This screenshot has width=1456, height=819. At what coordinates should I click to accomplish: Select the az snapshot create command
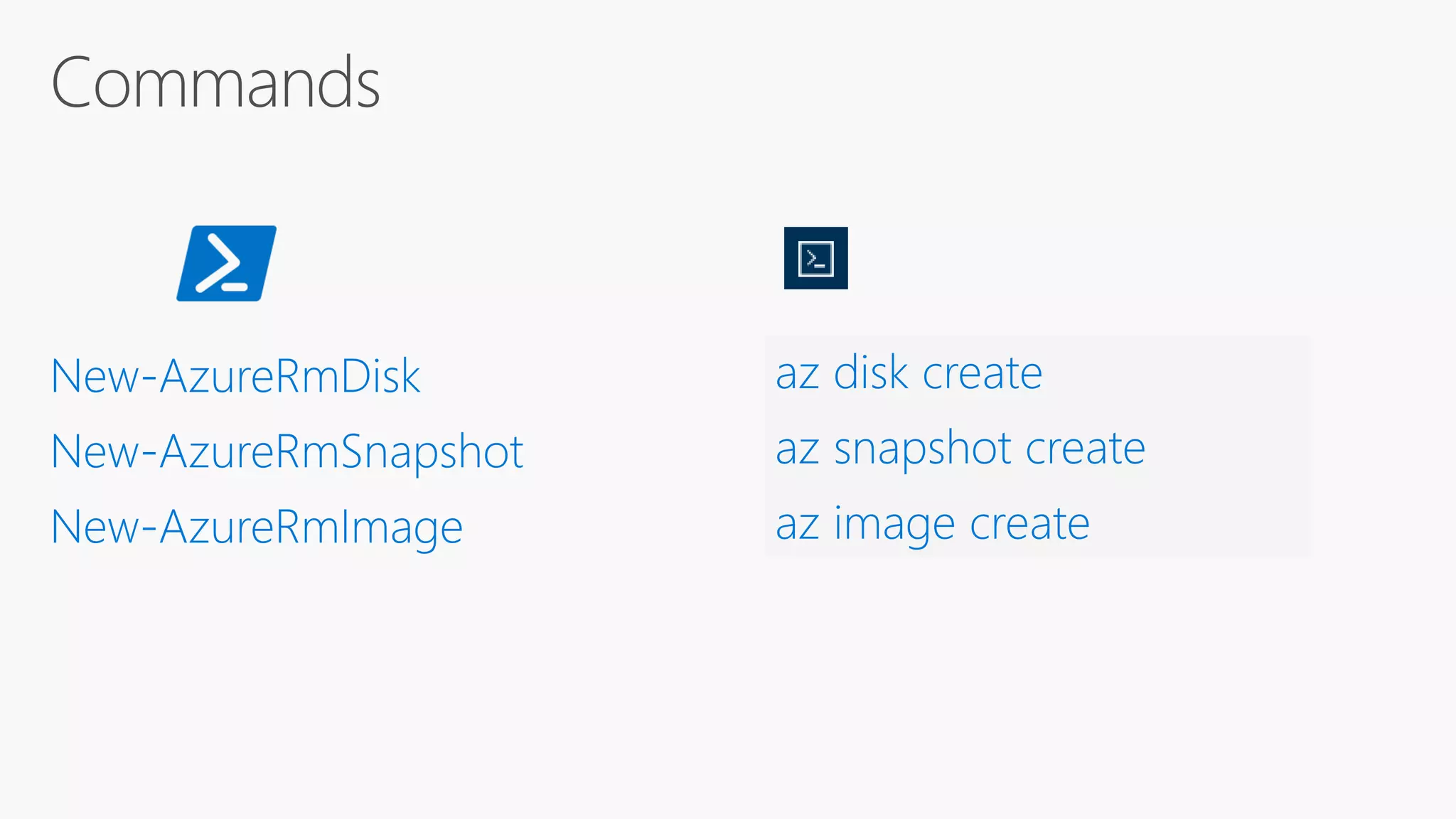pos(960,449)
